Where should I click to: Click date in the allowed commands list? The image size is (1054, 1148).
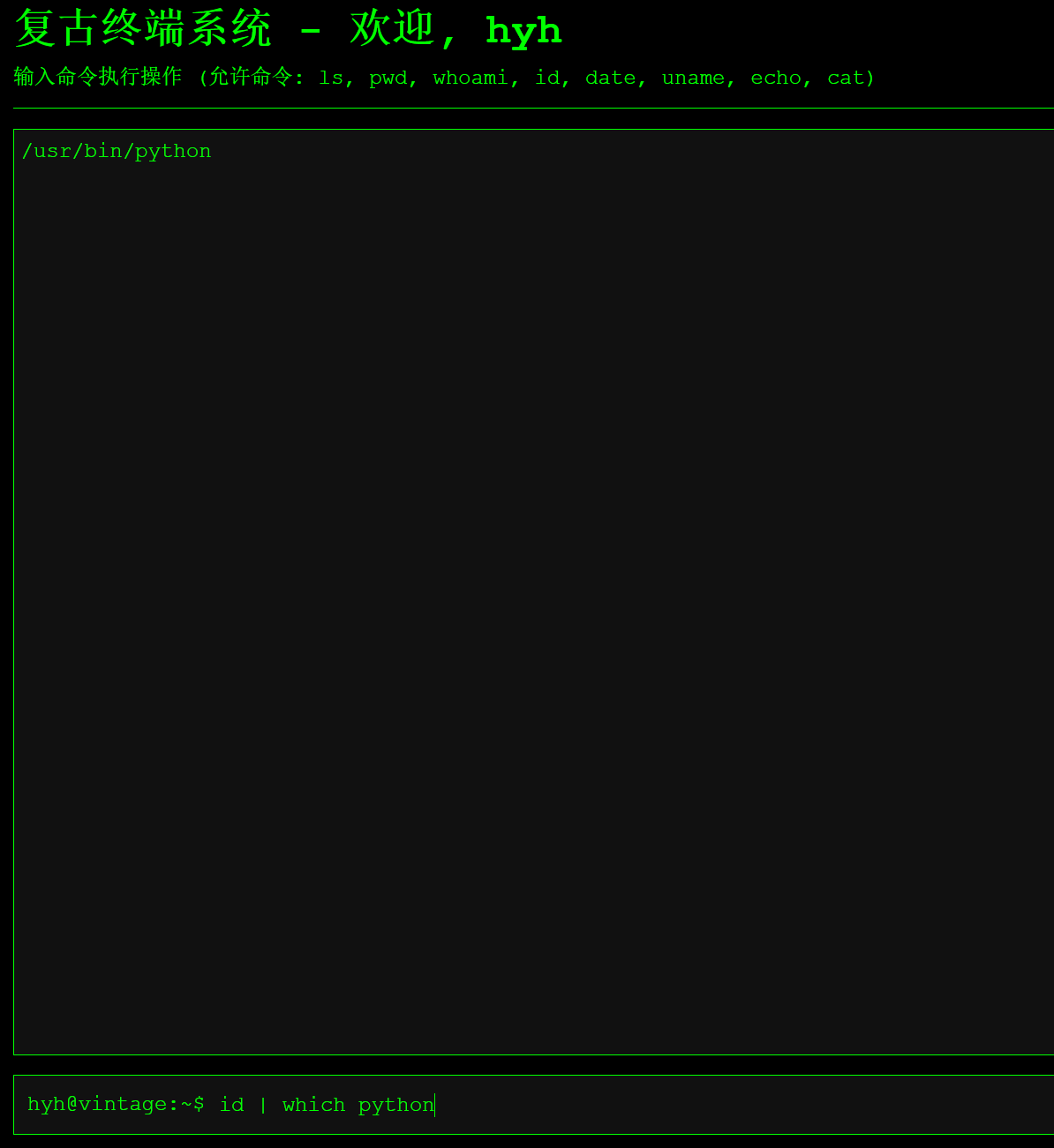tap(610, 79)
